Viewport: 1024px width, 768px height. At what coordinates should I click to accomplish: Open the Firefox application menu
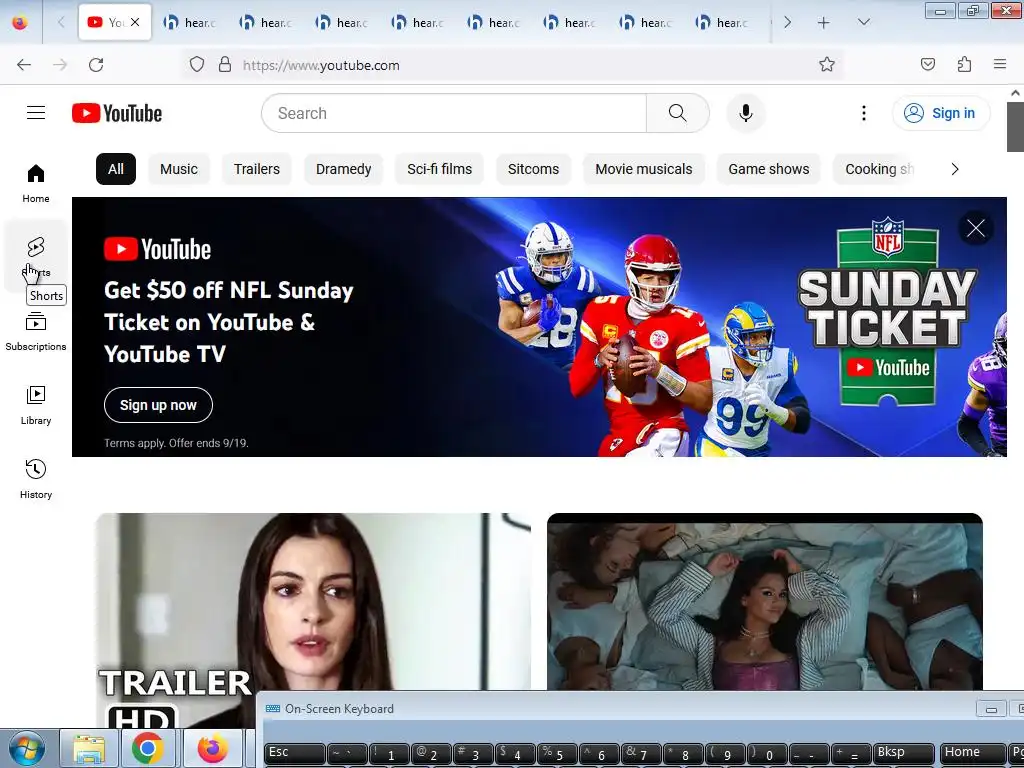(1000, 64)
